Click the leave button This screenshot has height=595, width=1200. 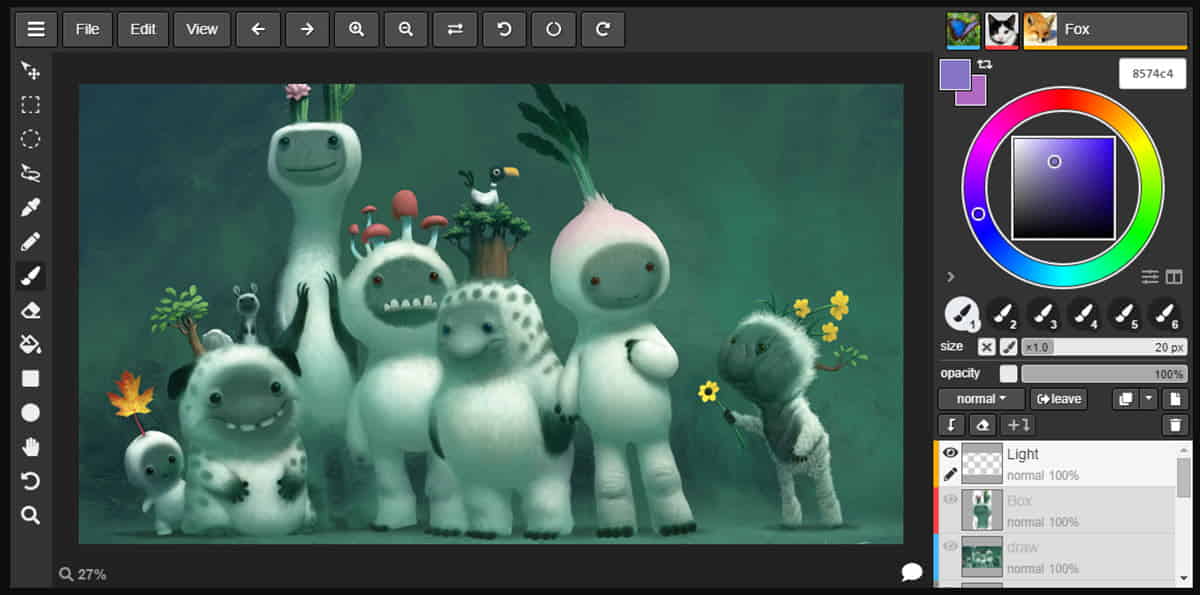[x=1058, y=399]
